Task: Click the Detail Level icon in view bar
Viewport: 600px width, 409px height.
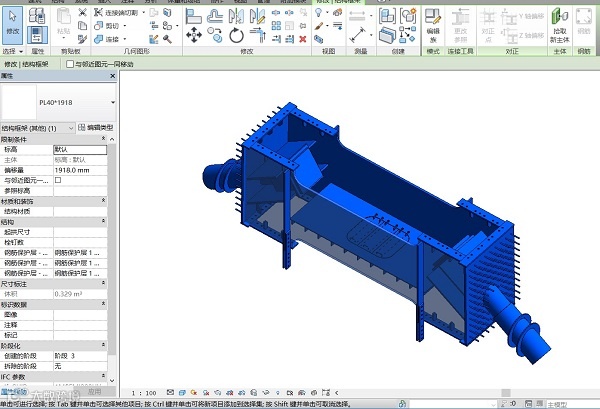Action: pos(170,393)
